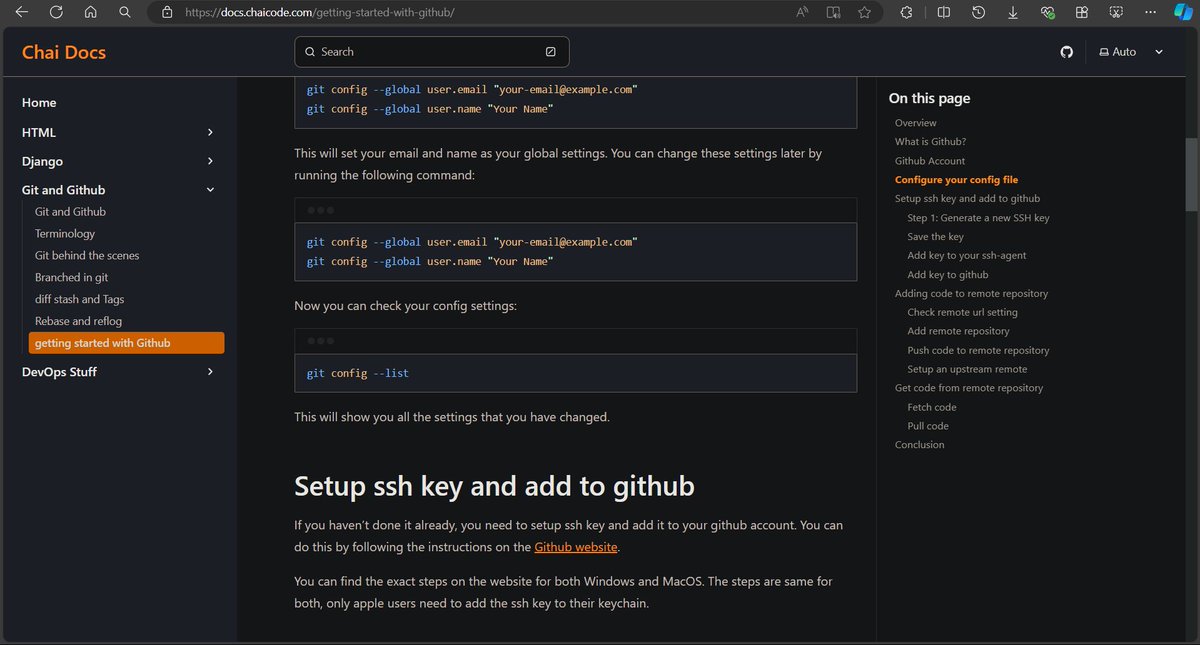Screen dimensions: 1200x645
Task: Jump to Conclusion in page outline
Action: click(x=920, y=445)
